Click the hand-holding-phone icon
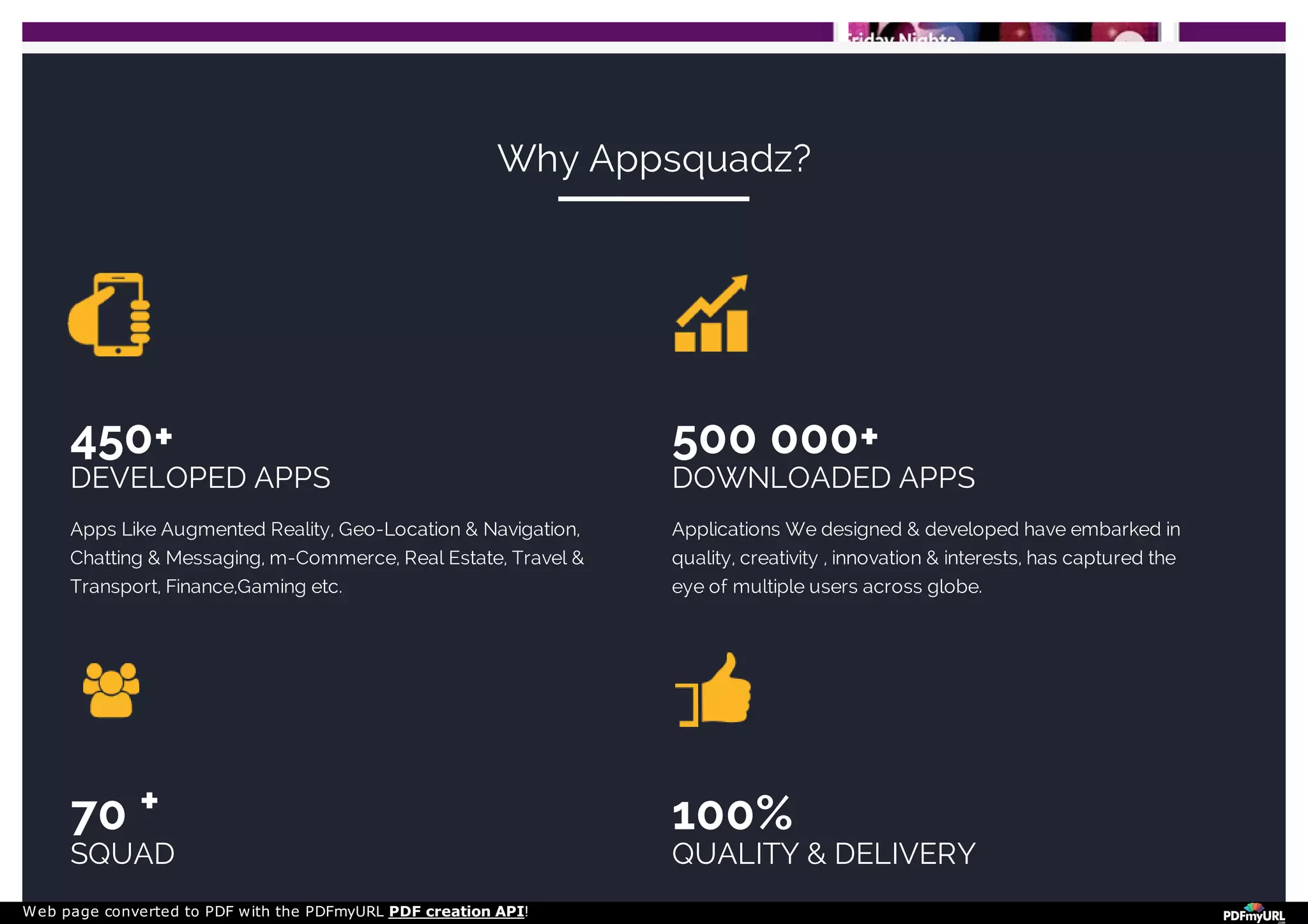Image resolution: width=1308 pixels, height=924 pixels. click(109, 314)
